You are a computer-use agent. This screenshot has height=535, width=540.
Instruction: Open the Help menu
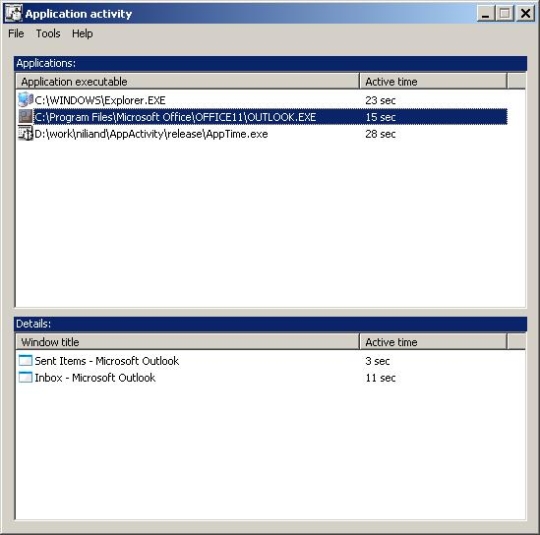point(82,33)
